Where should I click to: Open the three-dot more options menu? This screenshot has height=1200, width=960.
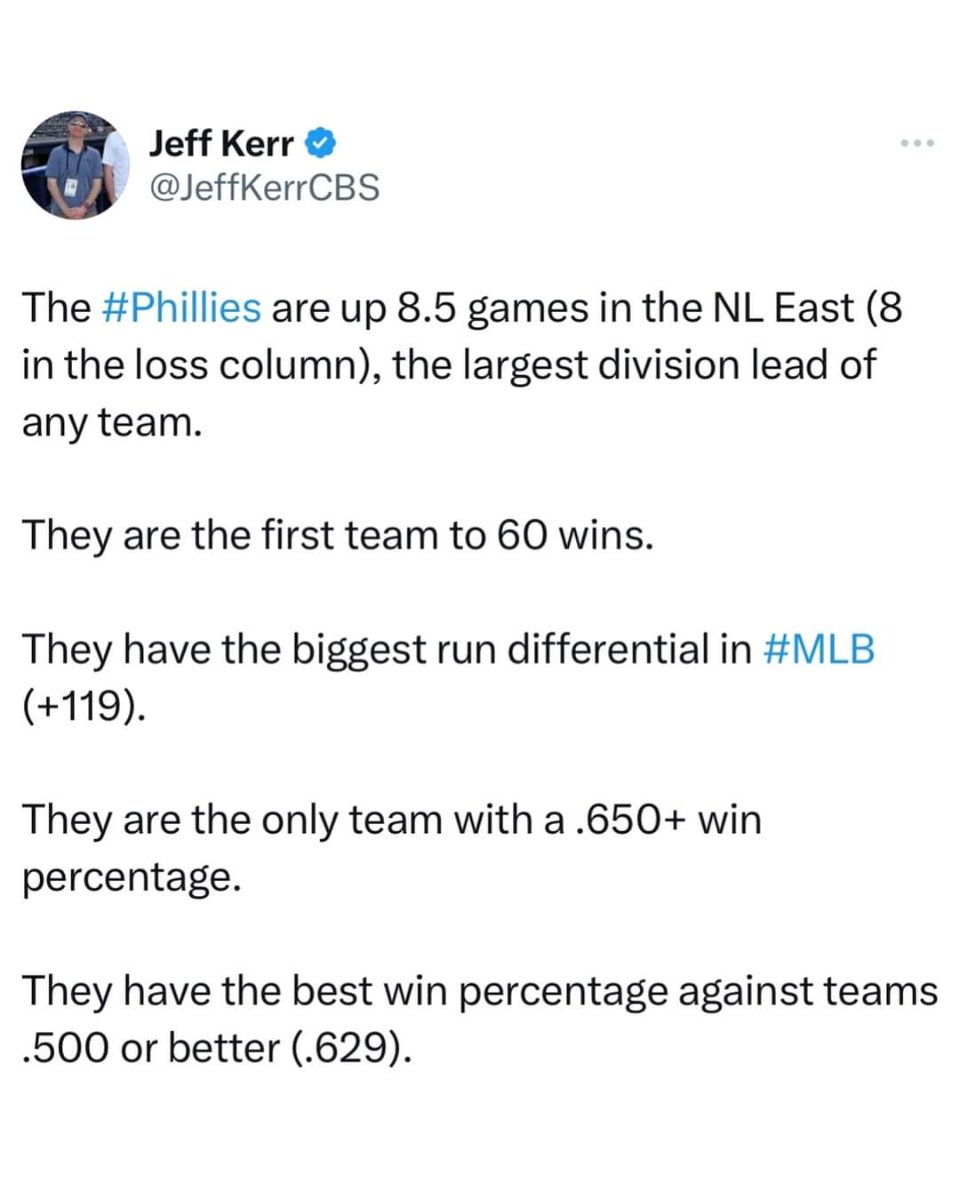(x=915, y=144)
